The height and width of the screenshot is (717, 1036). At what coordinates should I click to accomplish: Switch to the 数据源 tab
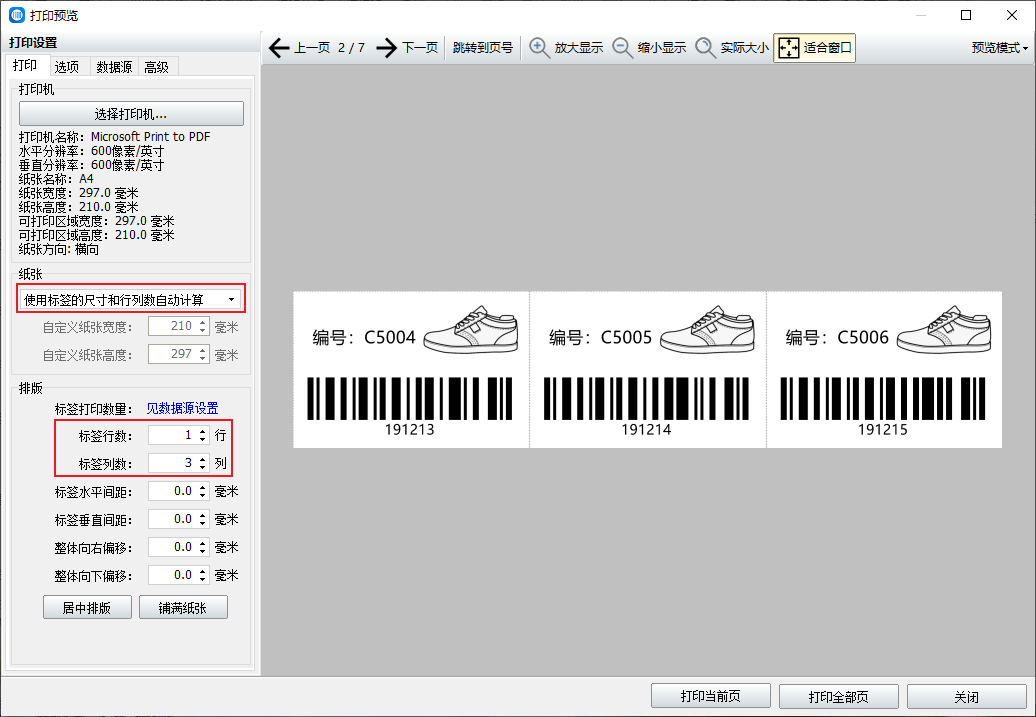click(x=114, y=67)
